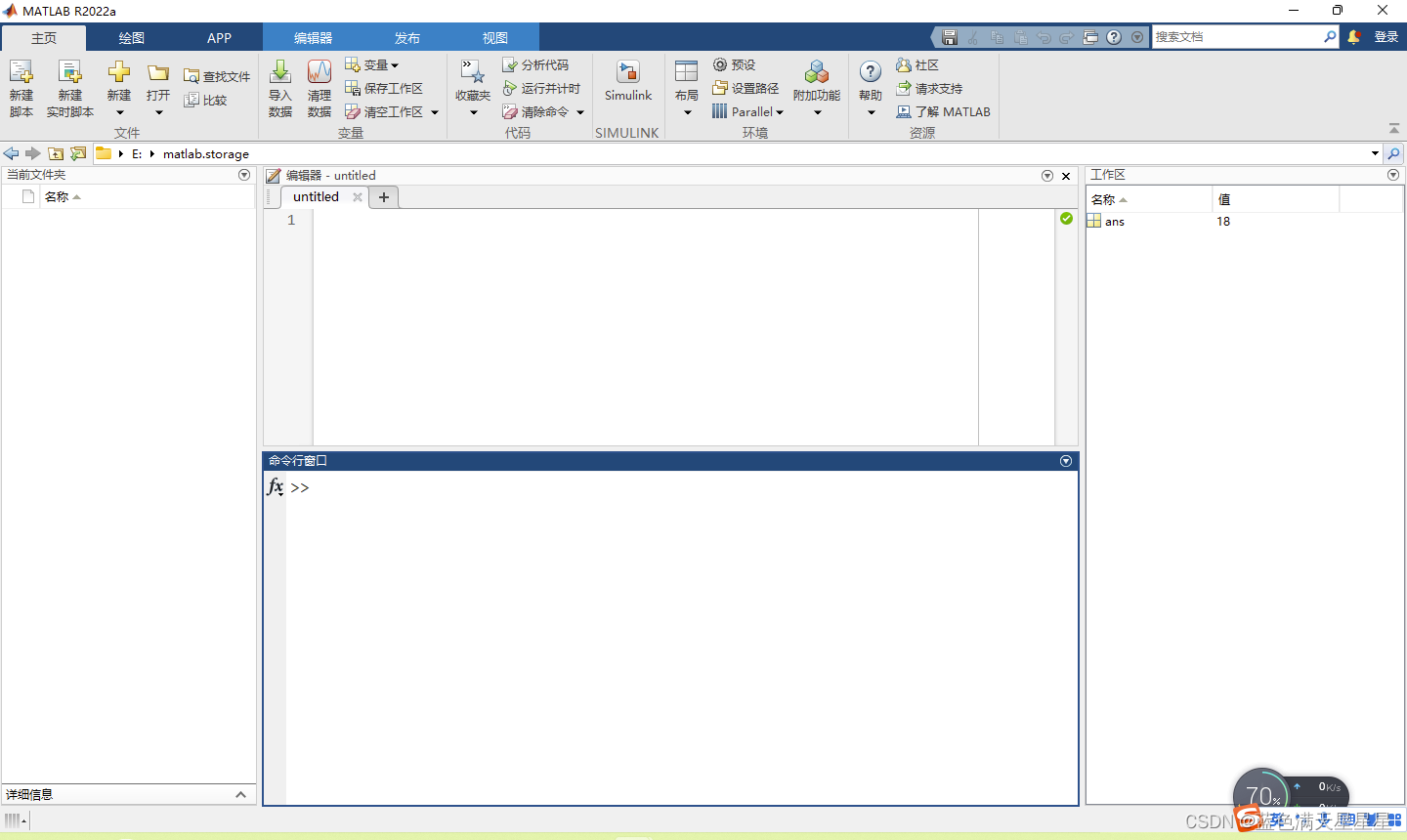This screenshot has height=840, width=1407.
Task: Switch to the APP tab
Action: pos(219,38)
